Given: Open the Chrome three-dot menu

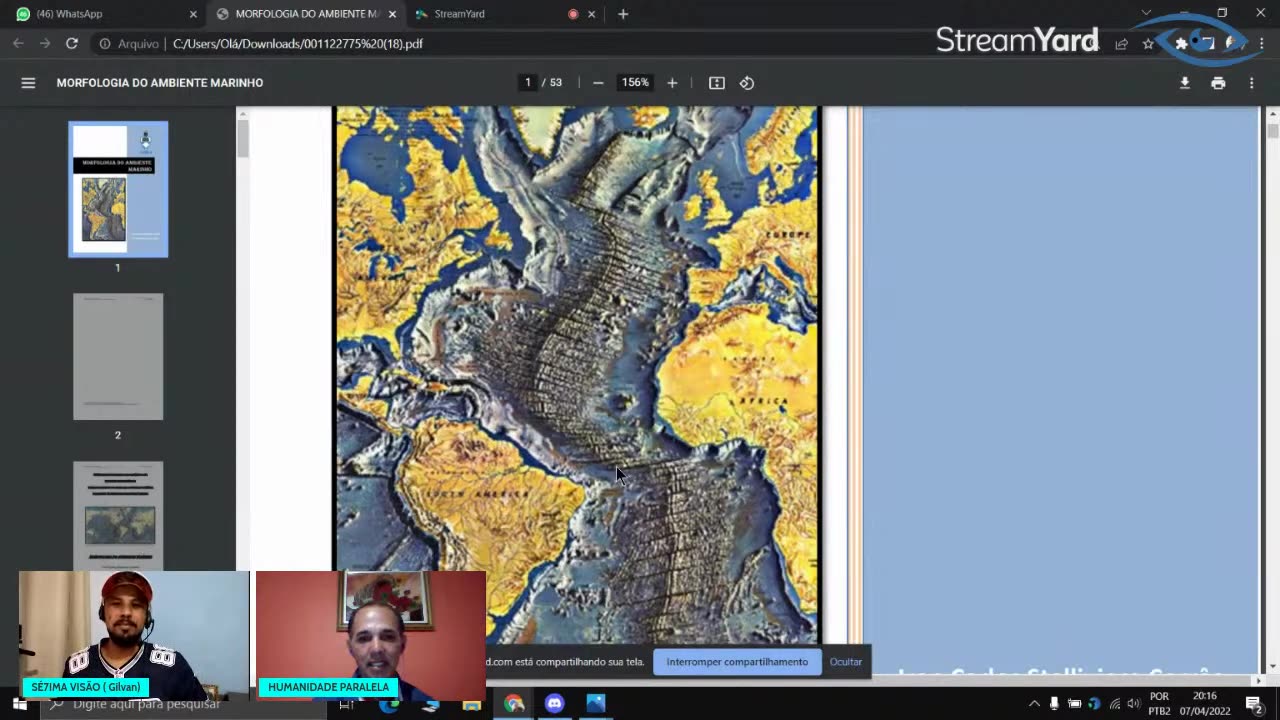Looking at the screenshot, I should point(1261,44).
